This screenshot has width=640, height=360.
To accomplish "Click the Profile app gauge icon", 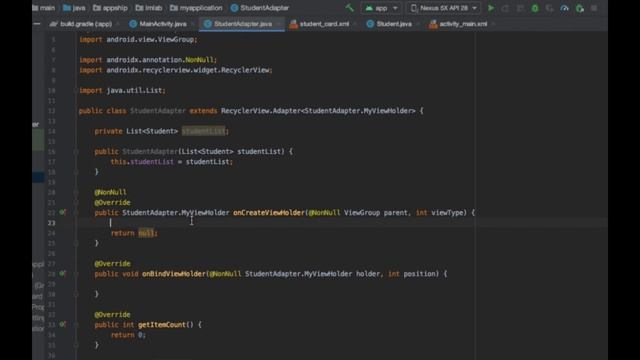I will [564, 8].
